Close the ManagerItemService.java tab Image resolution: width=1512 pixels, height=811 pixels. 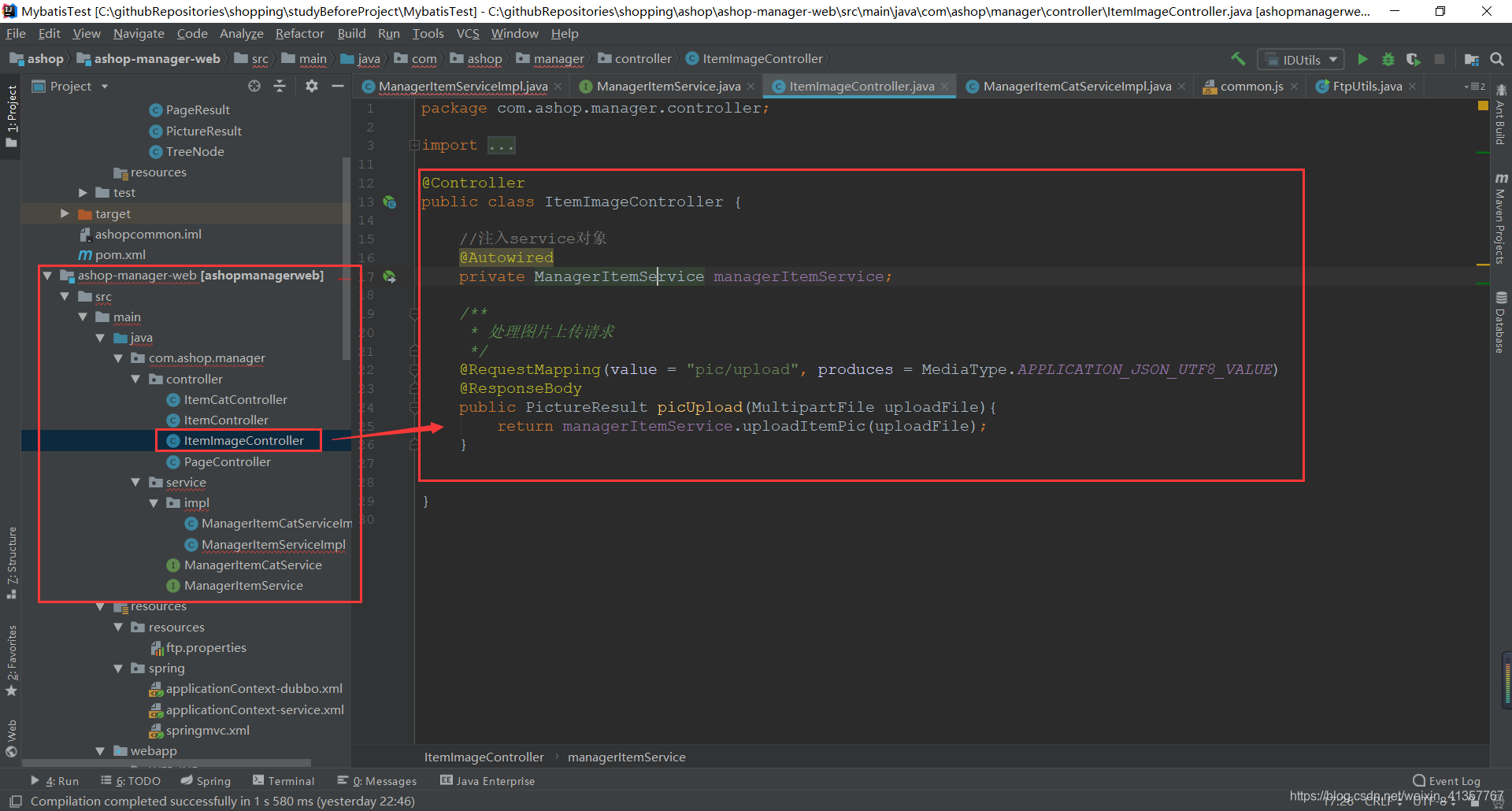tap(751, 87)
